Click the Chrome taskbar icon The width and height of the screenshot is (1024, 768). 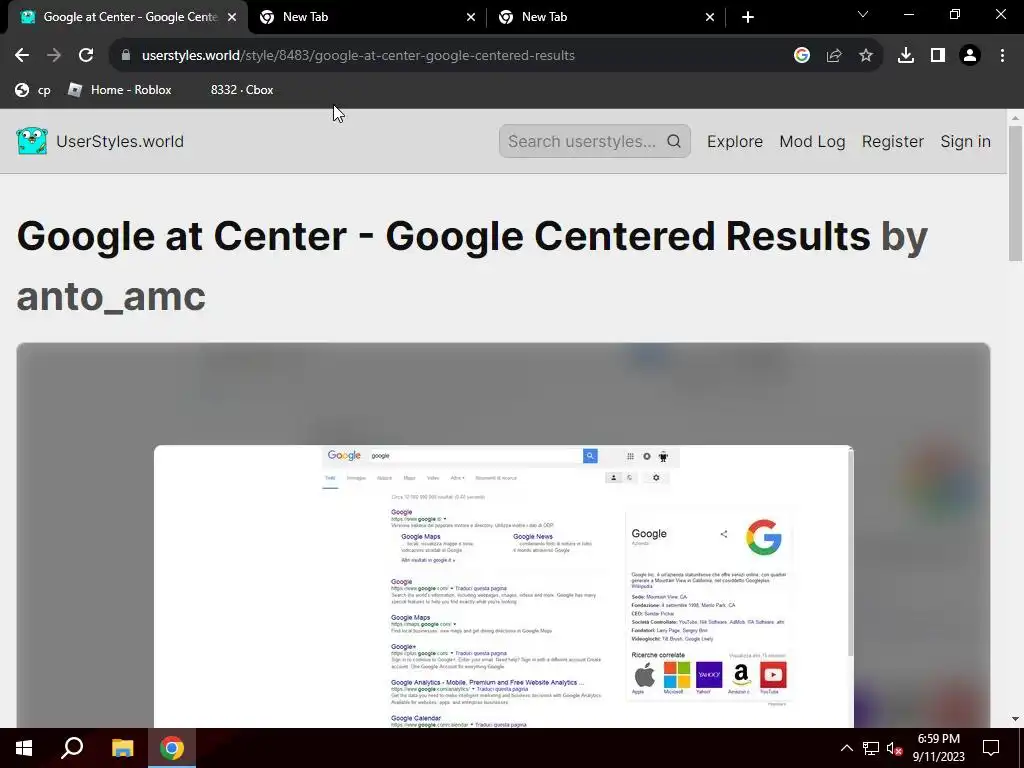point(172,748)
